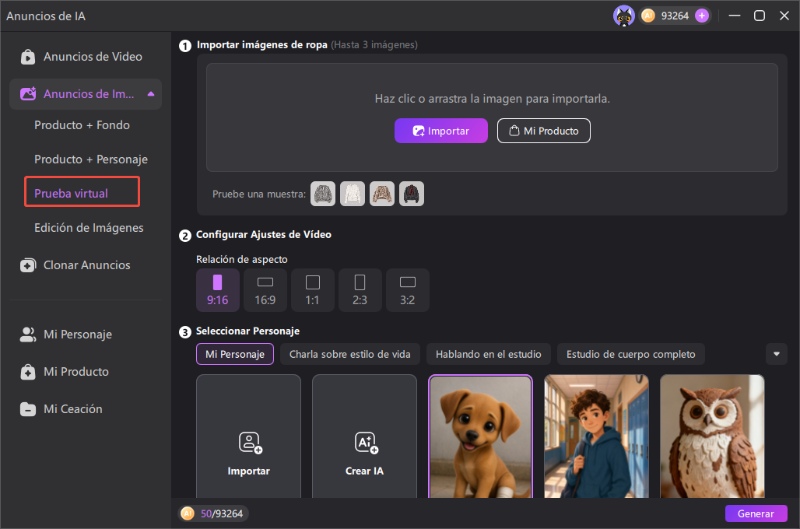The width and height of the screenshot is (800, 529).
Task: Choose the grey sweater sample
Action: [323, 194]
